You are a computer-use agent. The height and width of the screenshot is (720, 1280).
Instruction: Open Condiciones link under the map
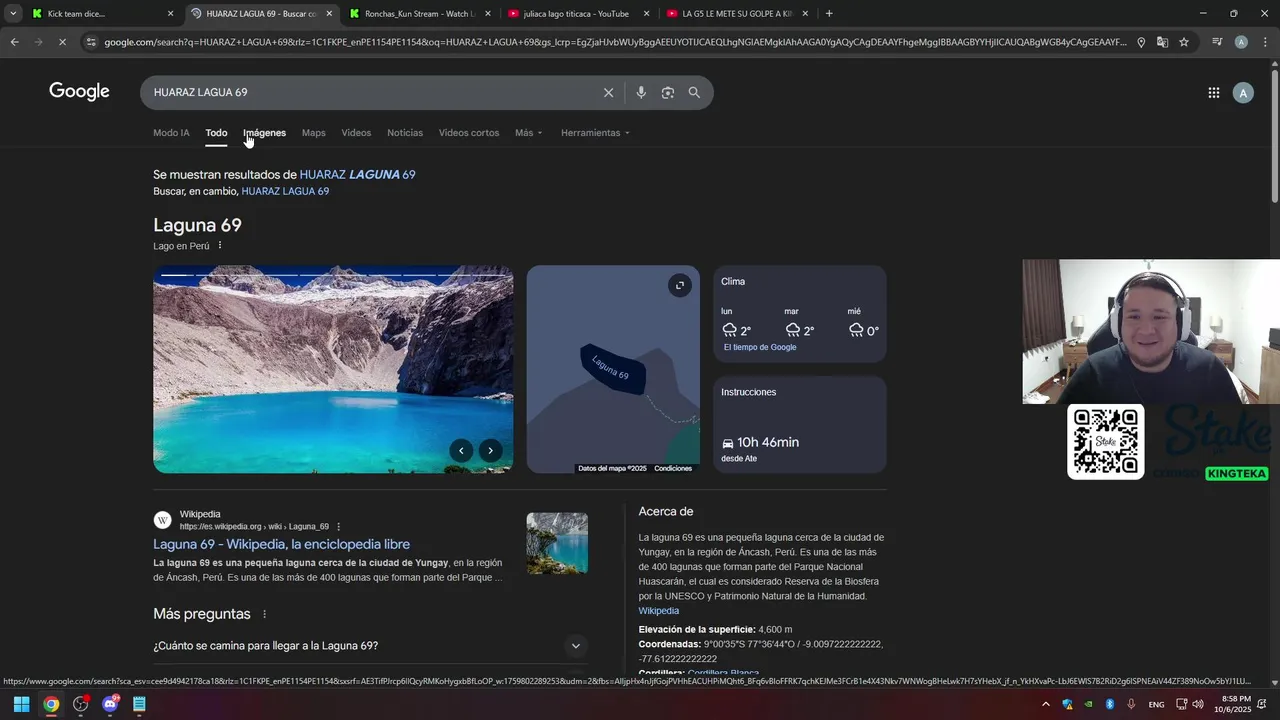pyautogui.click(x=673, y=468)
